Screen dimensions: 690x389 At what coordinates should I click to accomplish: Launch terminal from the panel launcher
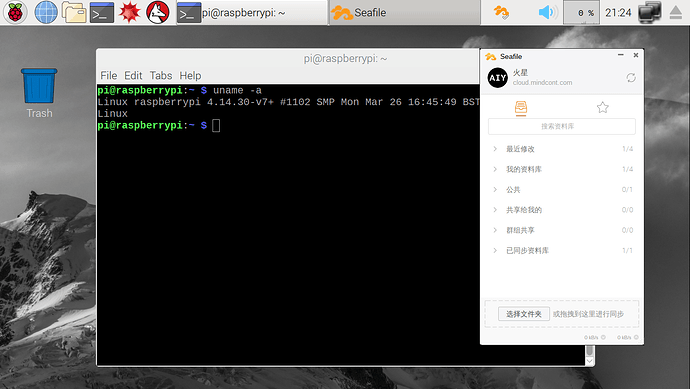pyautogui.click(x=102, y=12)
